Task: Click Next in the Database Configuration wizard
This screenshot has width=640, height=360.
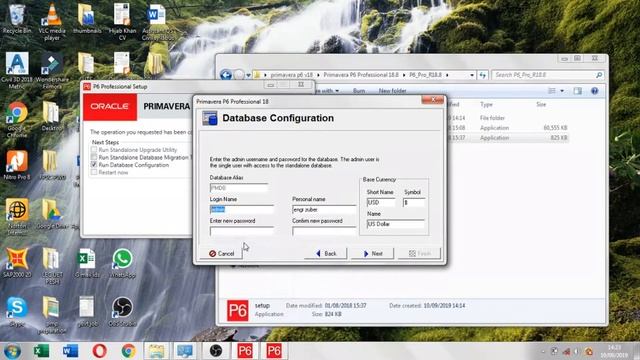Action: pos(373,253)
